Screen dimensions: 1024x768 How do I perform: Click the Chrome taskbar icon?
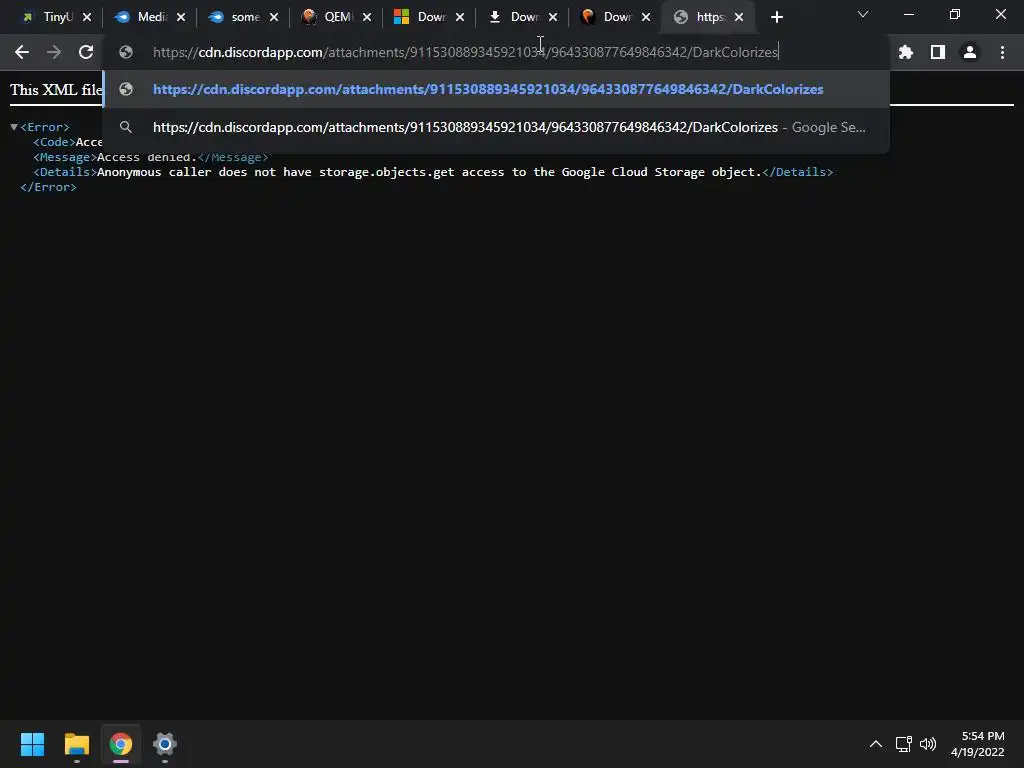tap(121, 744)
